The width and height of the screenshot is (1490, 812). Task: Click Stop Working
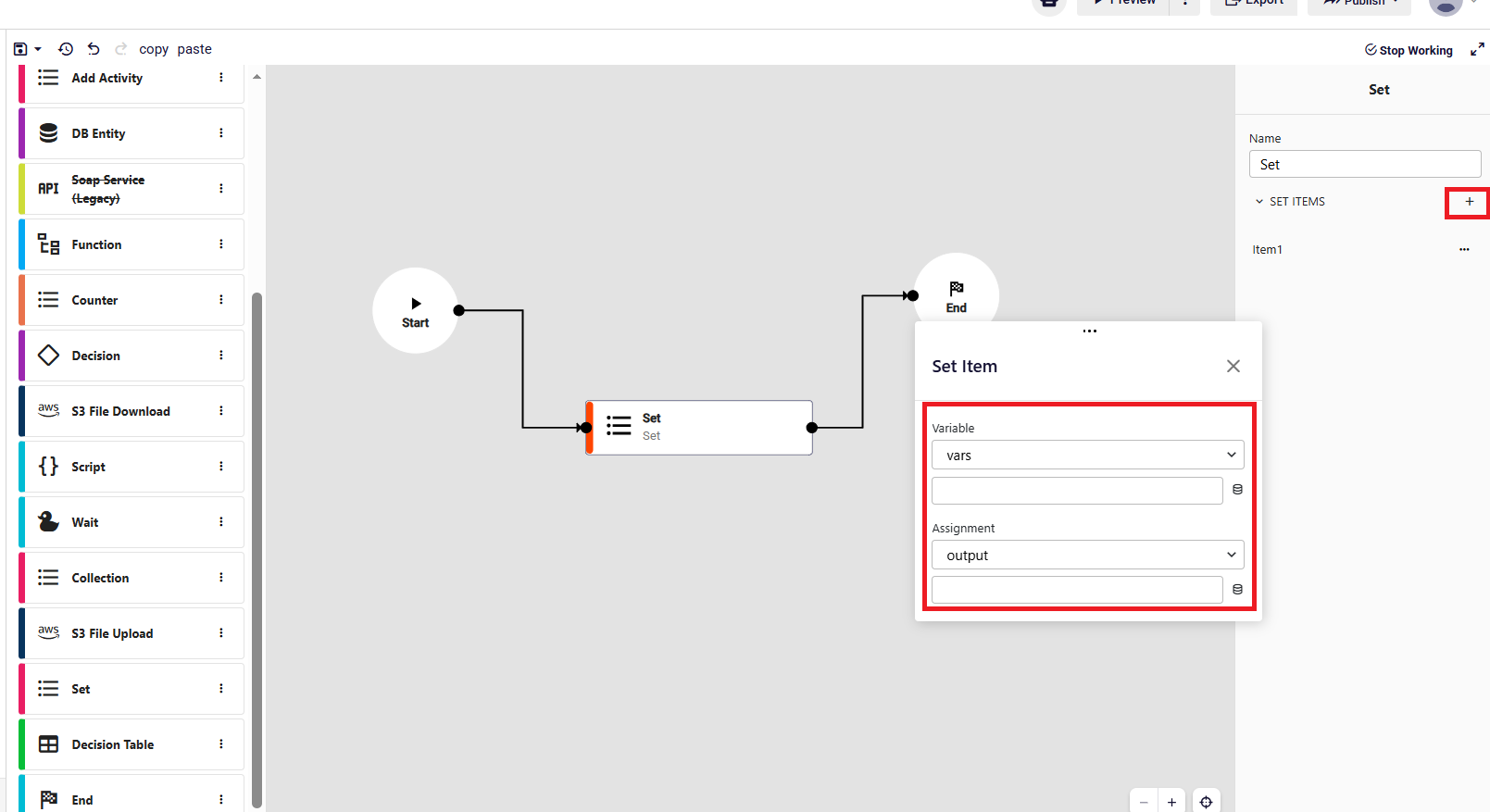tap(1409, 50)
